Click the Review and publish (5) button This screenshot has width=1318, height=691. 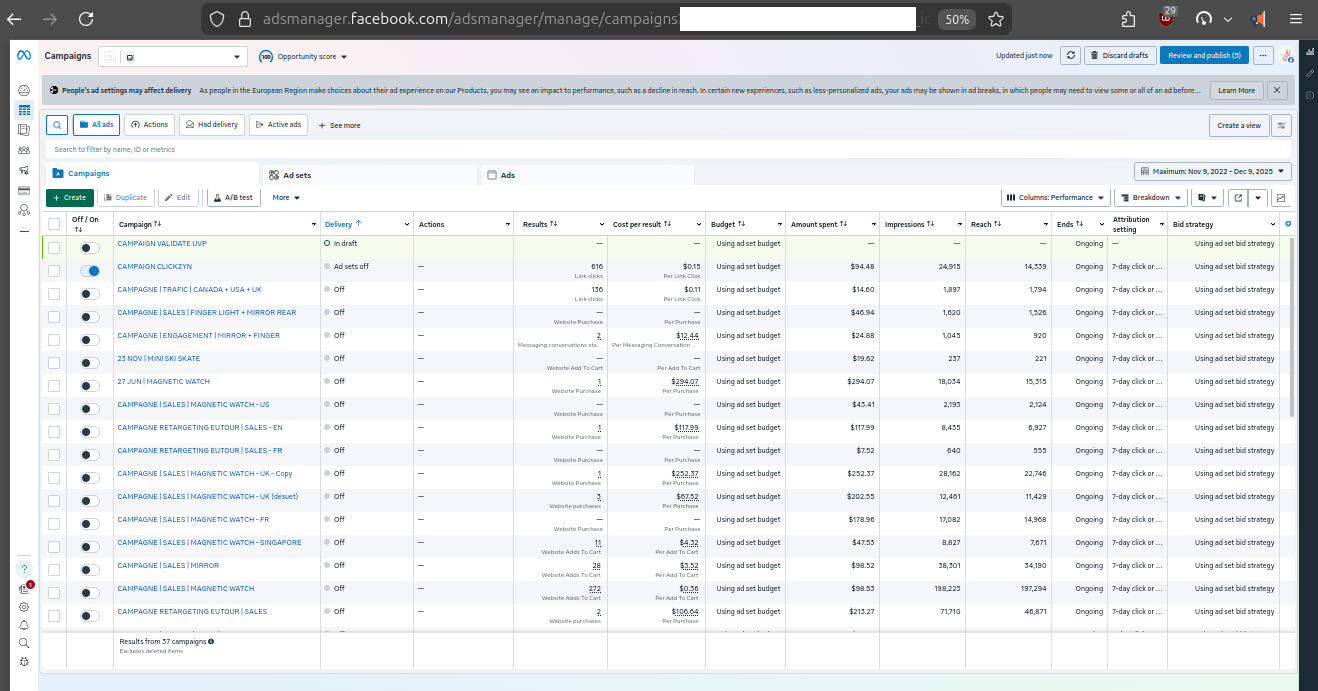(x=1204, y=56)
